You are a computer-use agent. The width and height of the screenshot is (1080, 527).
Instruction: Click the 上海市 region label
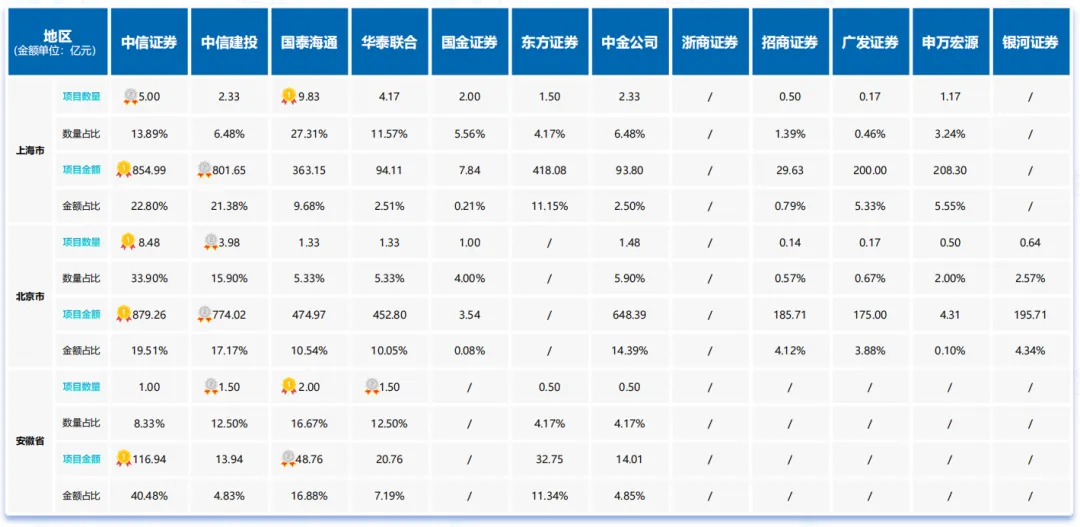tap(30, 151)
